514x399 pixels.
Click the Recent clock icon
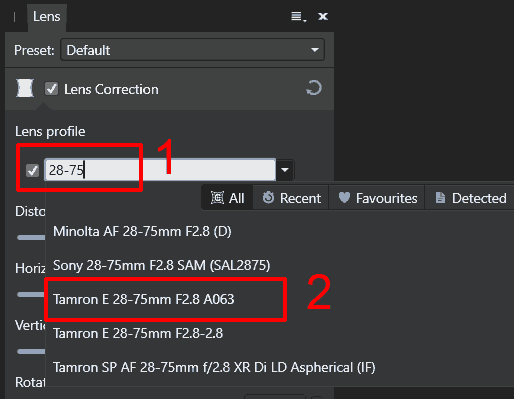click(268, 198)
